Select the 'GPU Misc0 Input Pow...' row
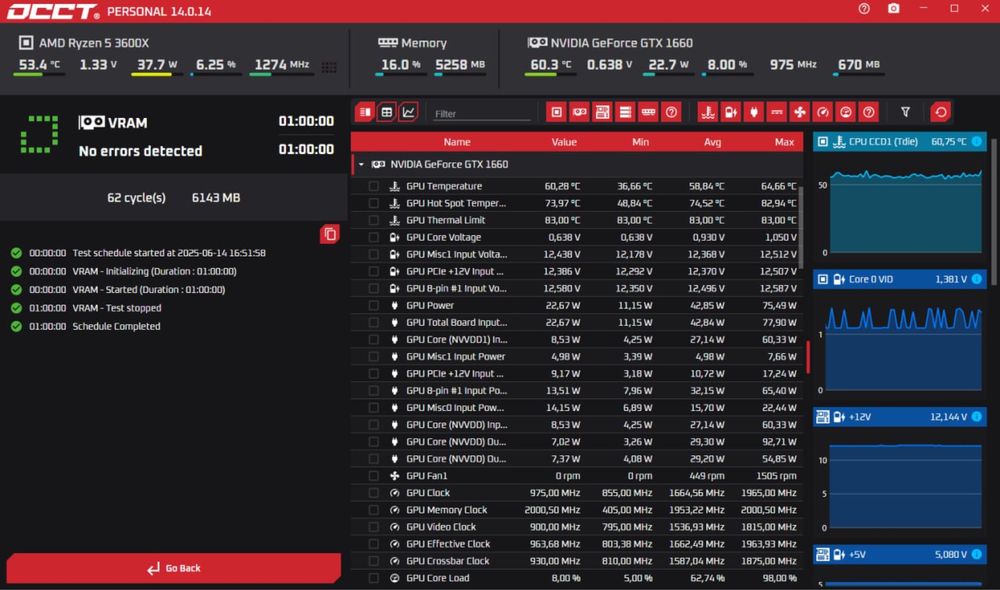 (577, 408)
